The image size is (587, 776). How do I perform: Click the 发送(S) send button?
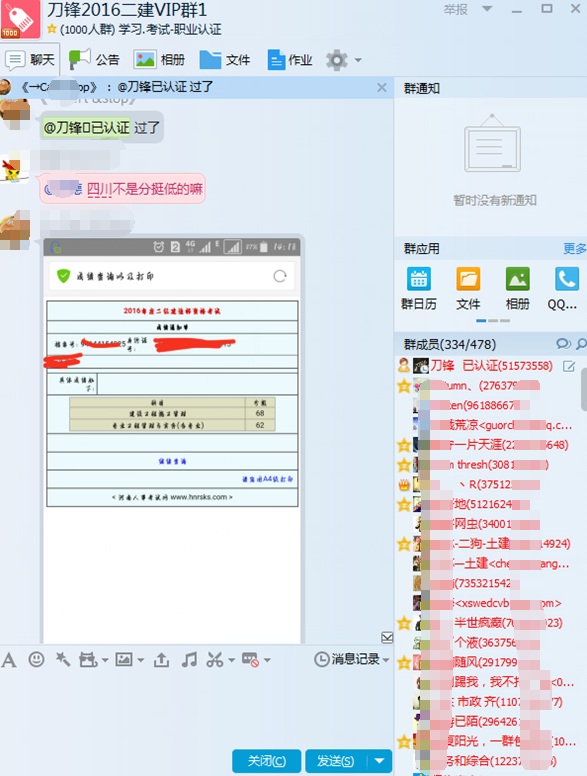[x=336, y=761]
